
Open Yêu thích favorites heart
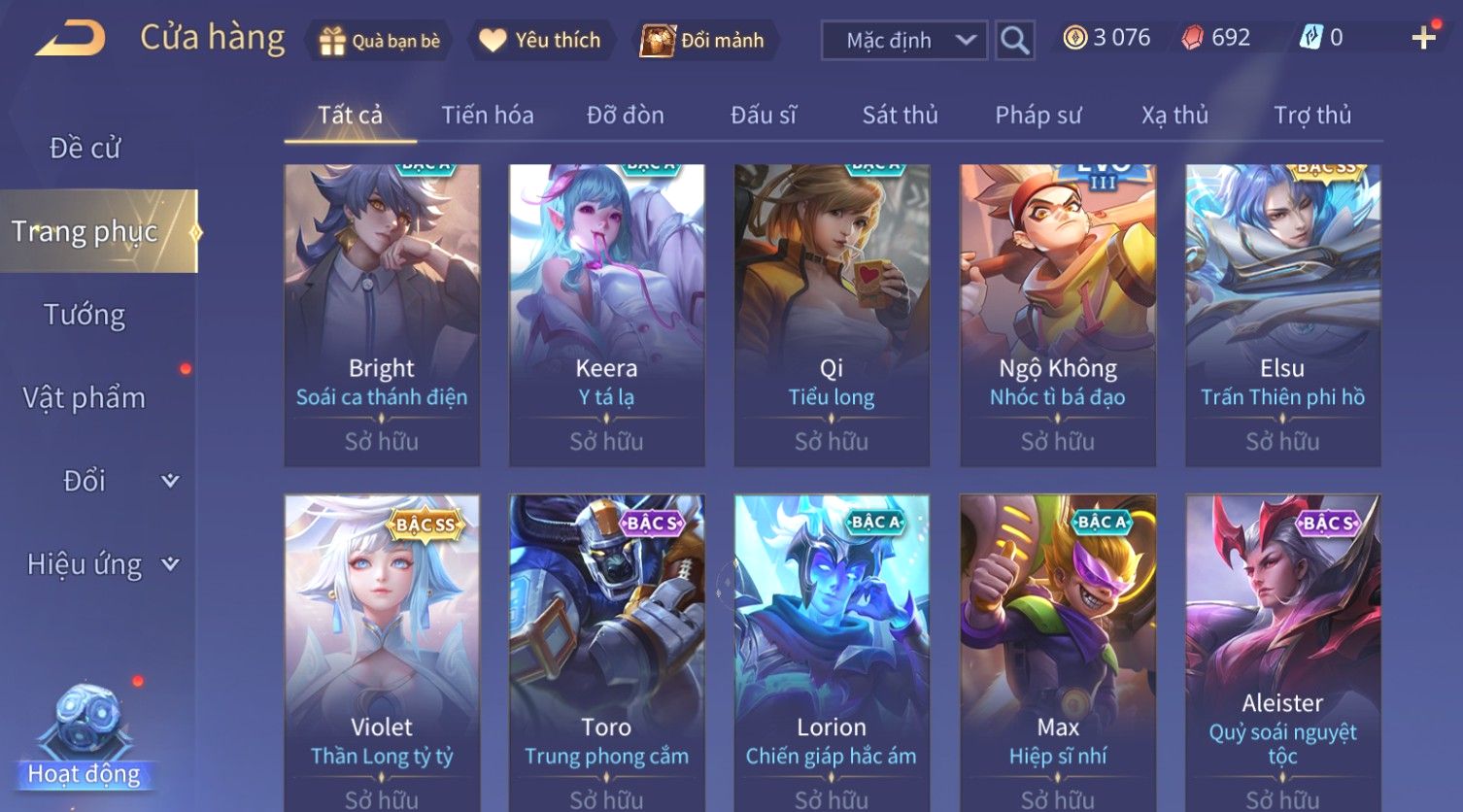point(493,41)
